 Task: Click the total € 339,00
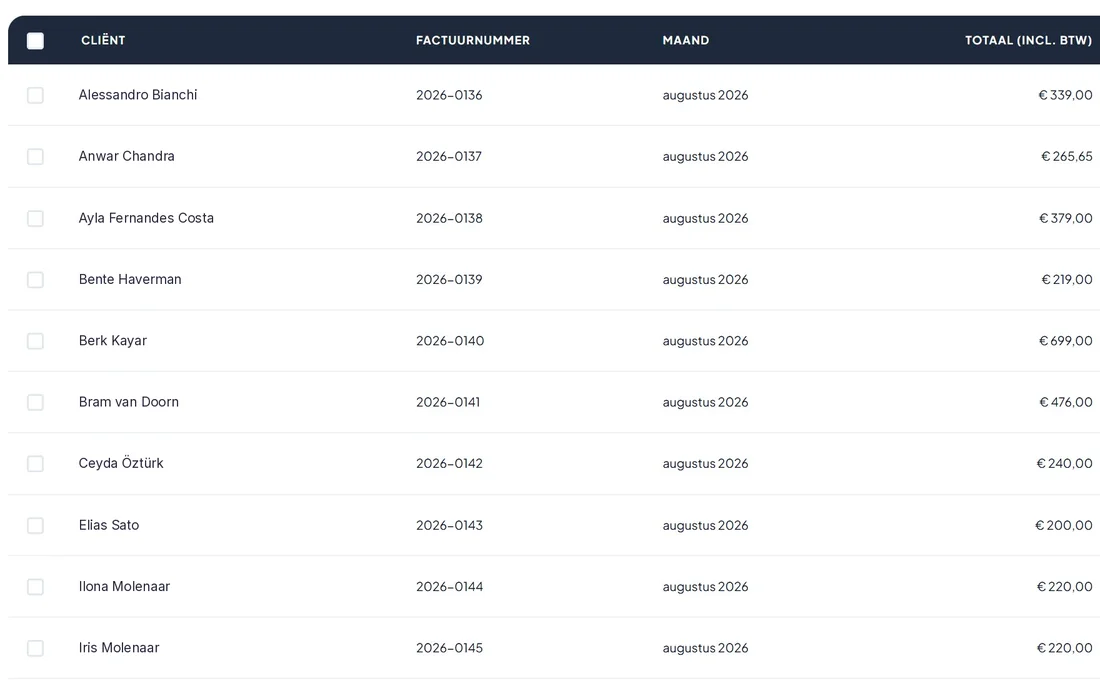[x=1065, y=95]
